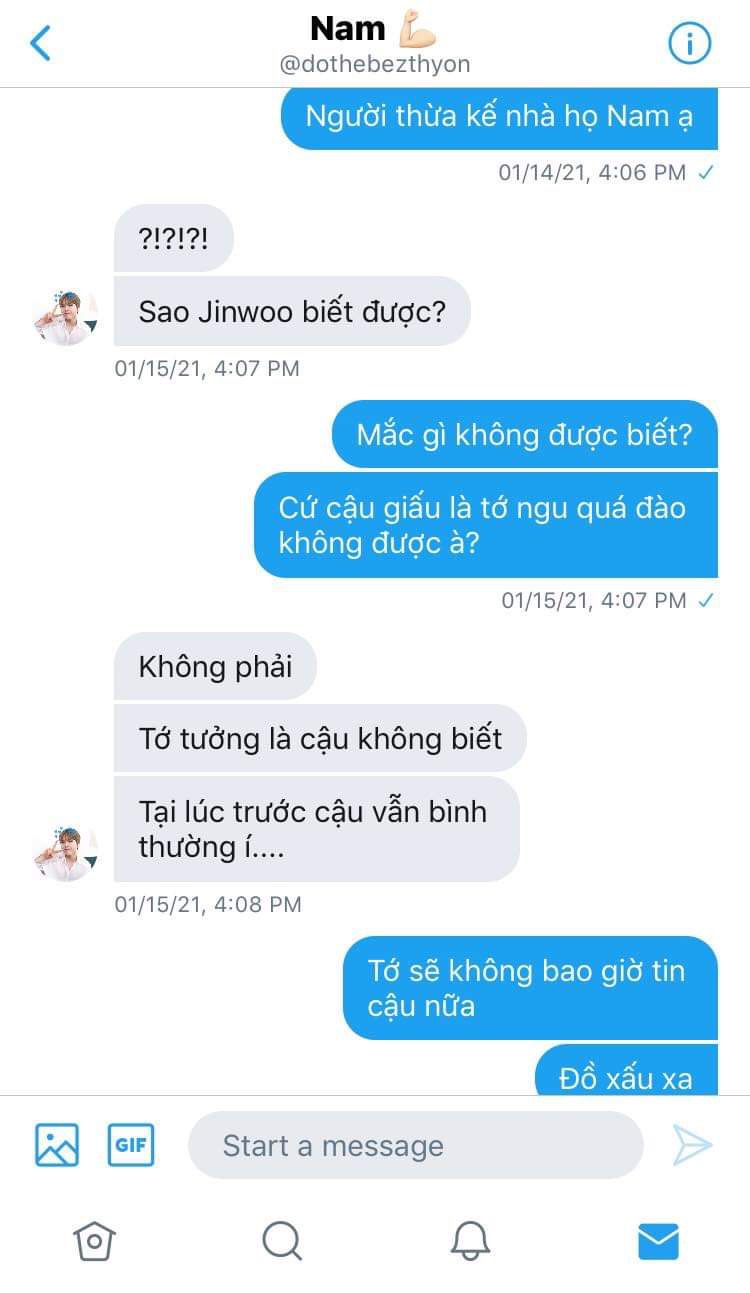
Task: Tap the 'Tớ tưởng là cậu không biết' bubble
Action: click(320, 738)
